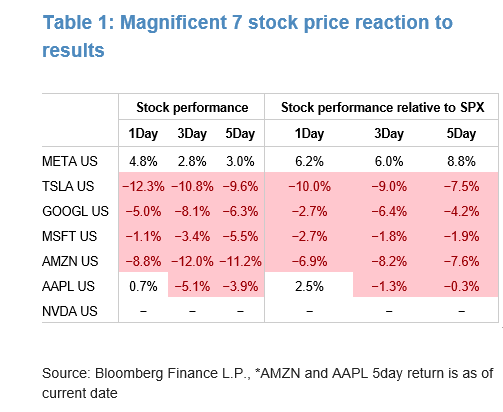The image size is (503, 412).
Task: Select the AAPL US row label
Action: tap(68, 286)
